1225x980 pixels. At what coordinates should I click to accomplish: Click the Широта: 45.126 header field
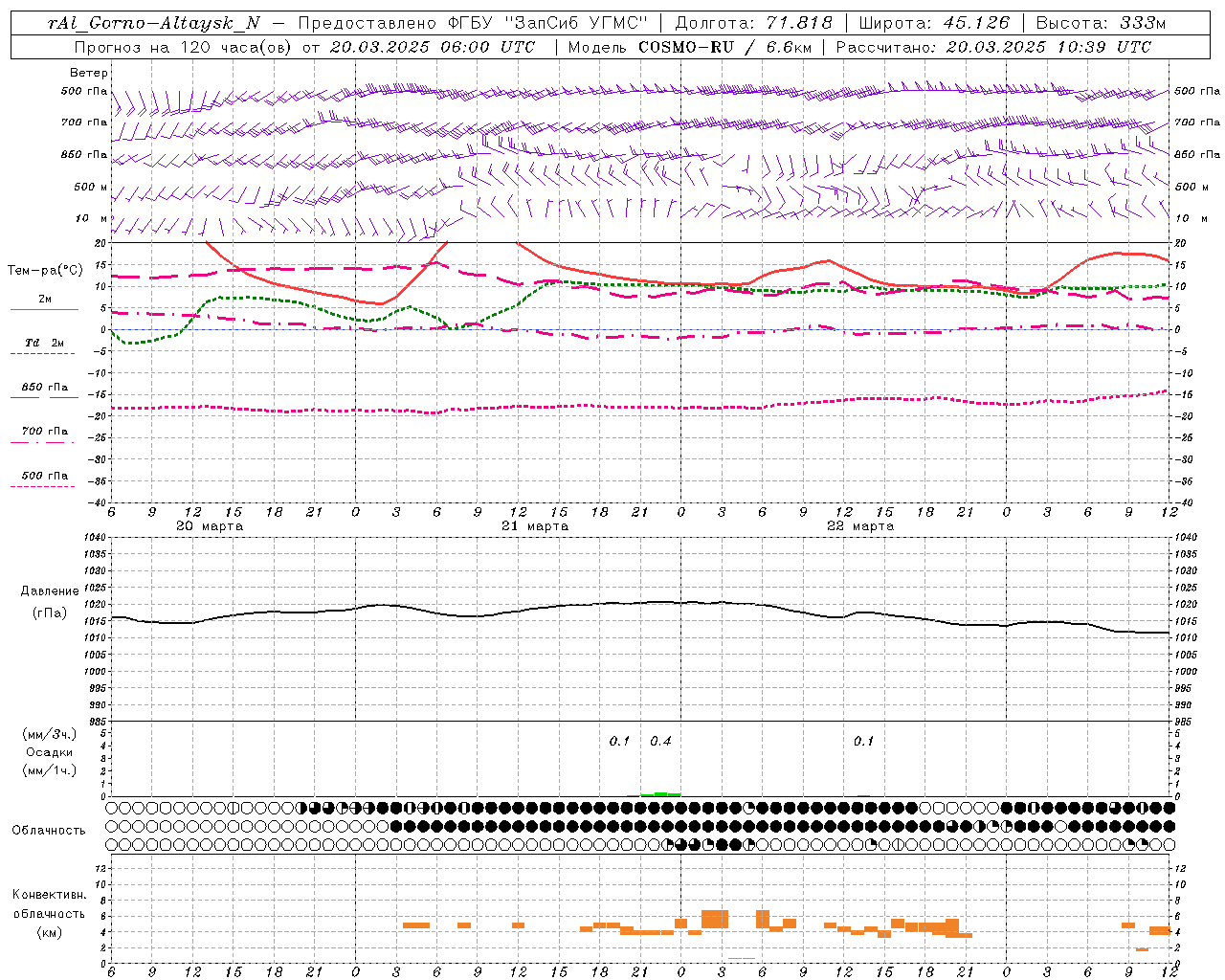(x=934, y=23)
